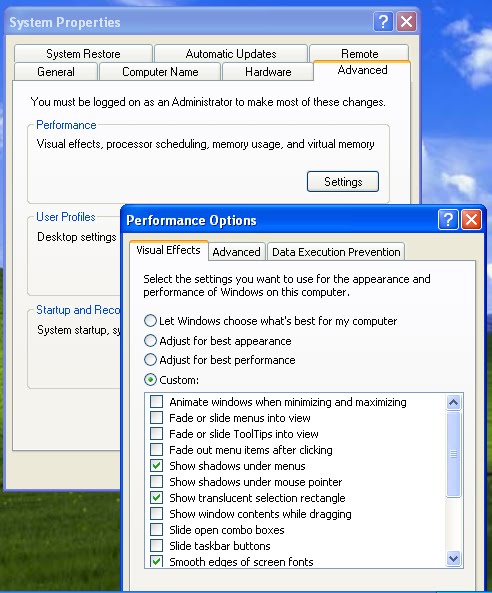Switch to Visual Effects tab
The width and height of the screenshot is (492, 593).
(x=169, y=250)
